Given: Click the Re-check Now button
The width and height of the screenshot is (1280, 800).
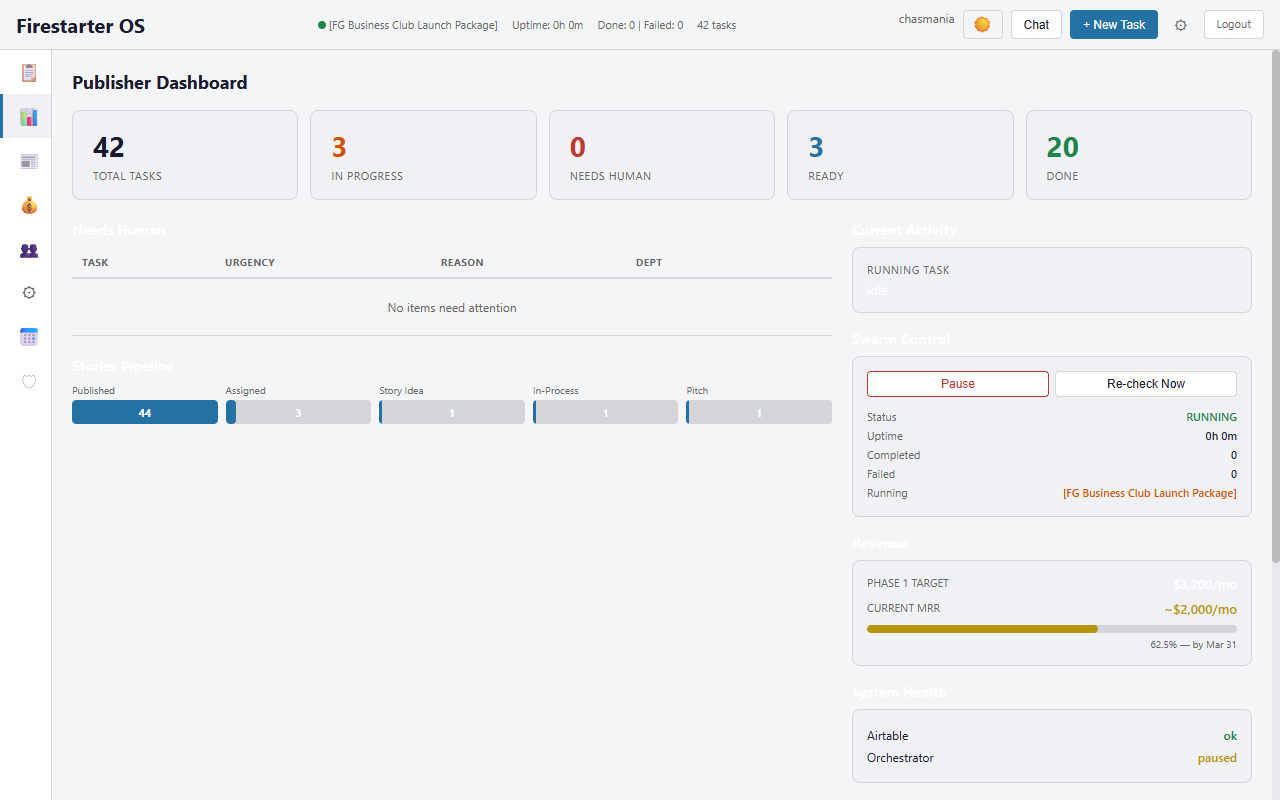Looking at the screenshot, I should coord(1145,384).
